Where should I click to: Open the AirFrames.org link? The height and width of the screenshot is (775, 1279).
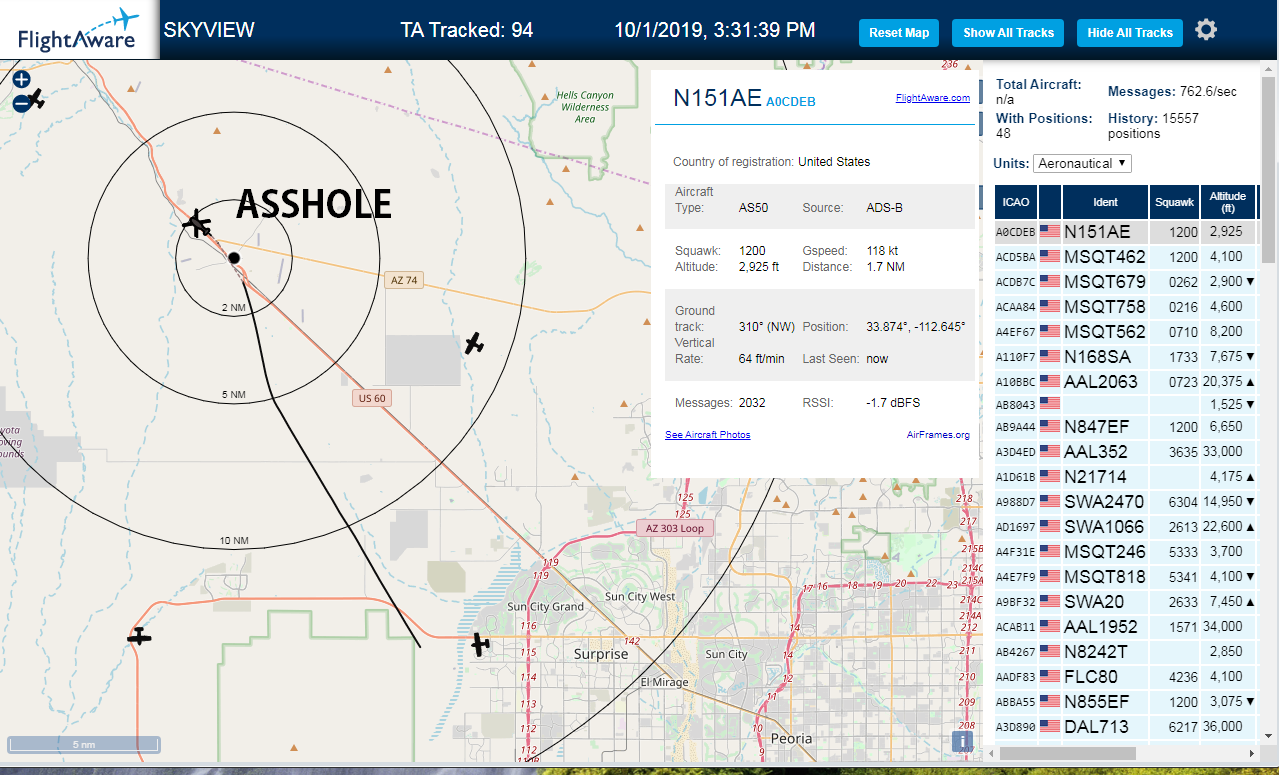tap(938, 434)
